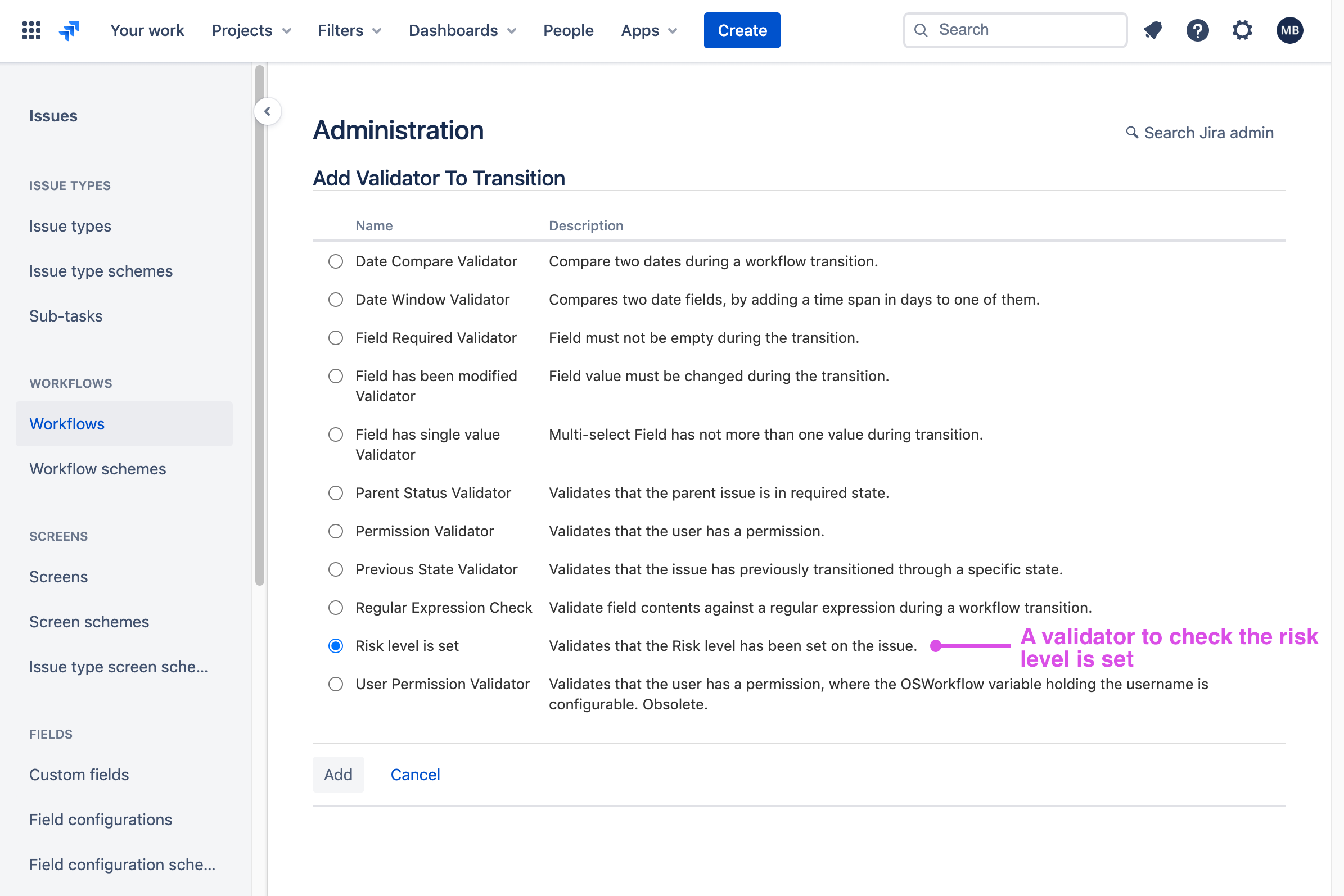Viewport: 1344px width, 896px height.
Task: Collapse sidebar with the arrow button
Action: (268, 111)
